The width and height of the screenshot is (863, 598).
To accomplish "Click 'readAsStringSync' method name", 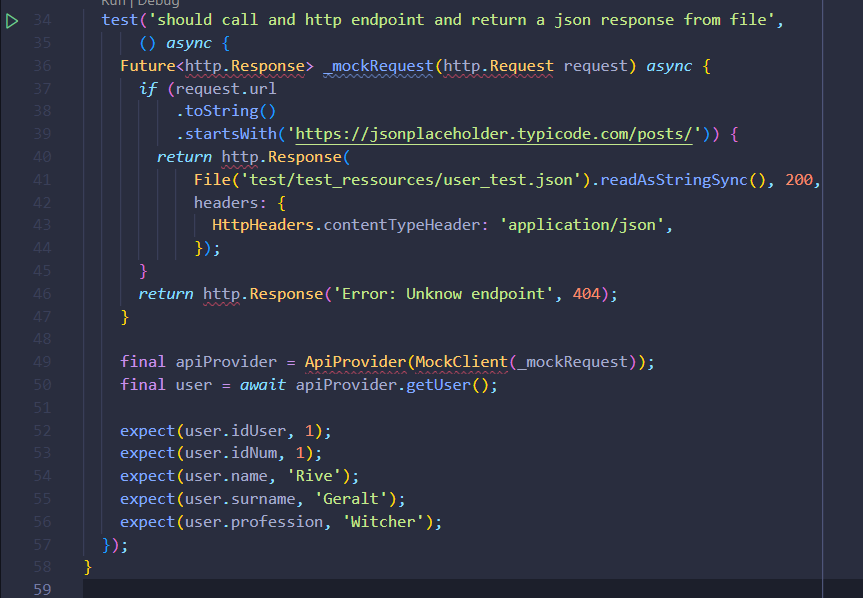I will [x=674, y=180].
